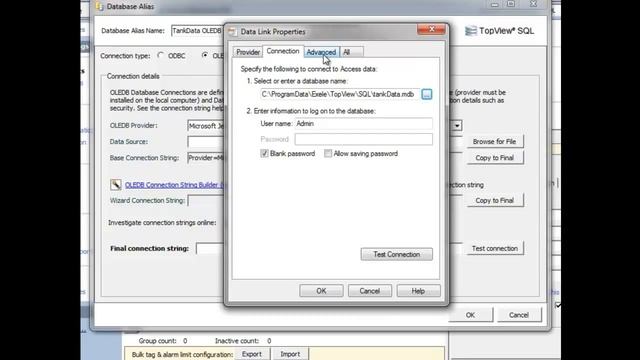Click the User name field containing Admin
This screenshot has width=640, height=360.
[x=363, y=124]
